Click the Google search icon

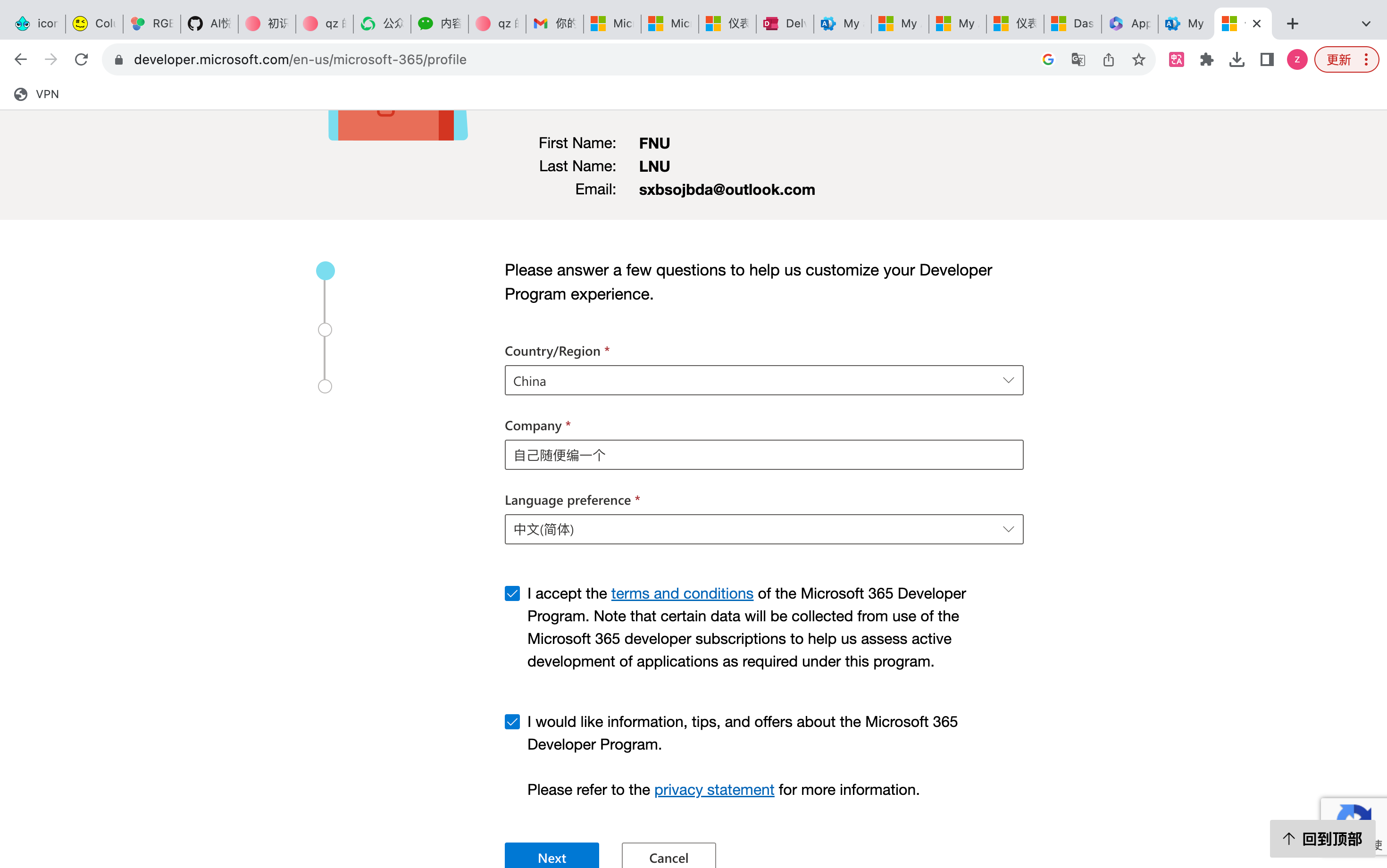[1048, 59]
